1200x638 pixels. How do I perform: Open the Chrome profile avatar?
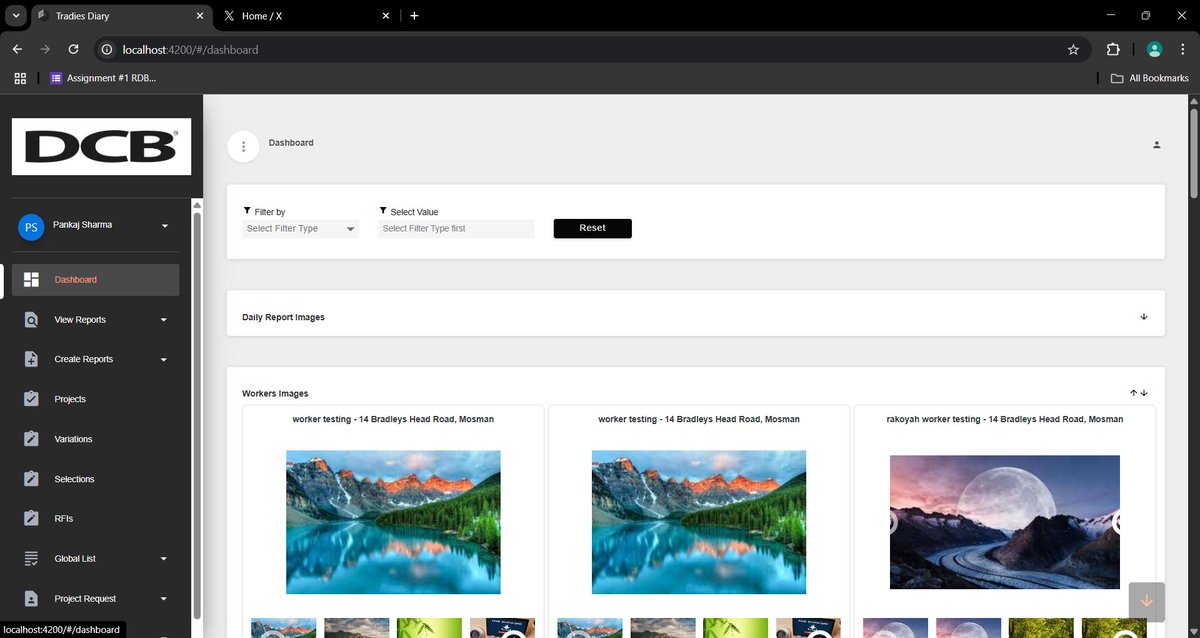(x=1154, y=49)
